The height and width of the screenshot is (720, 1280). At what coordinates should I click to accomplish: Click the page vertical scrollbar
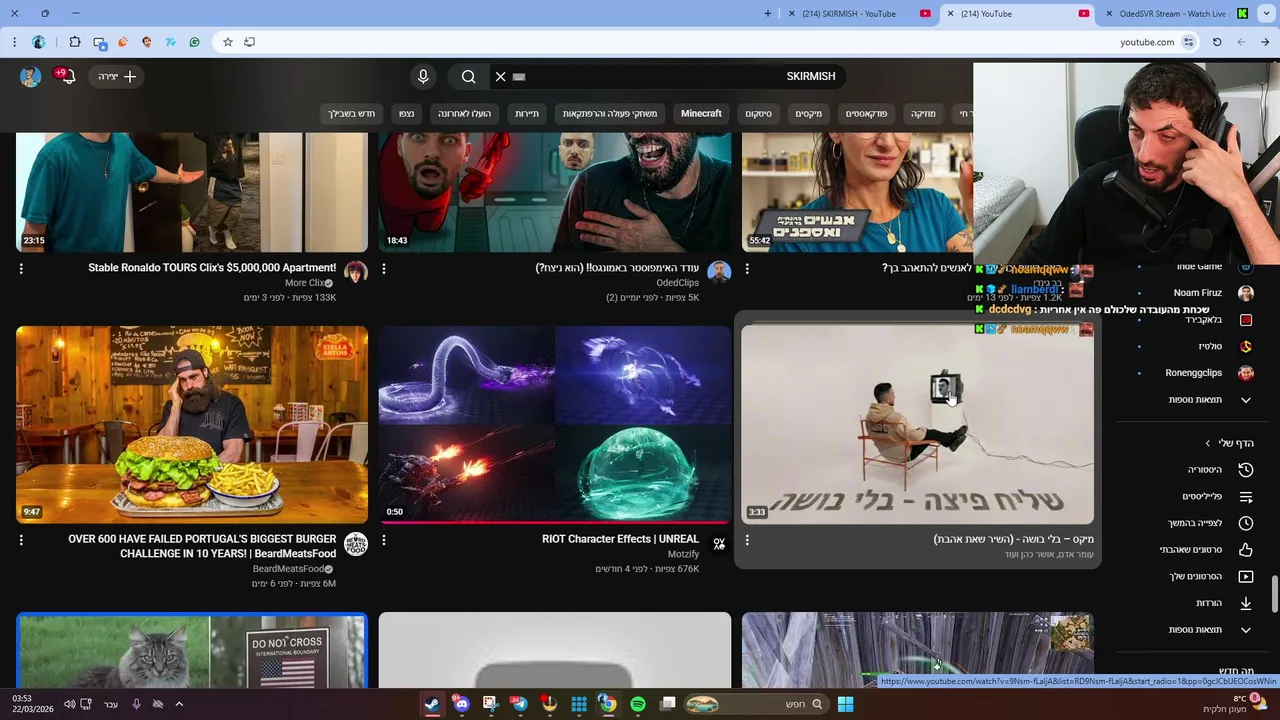(1274, 595)
